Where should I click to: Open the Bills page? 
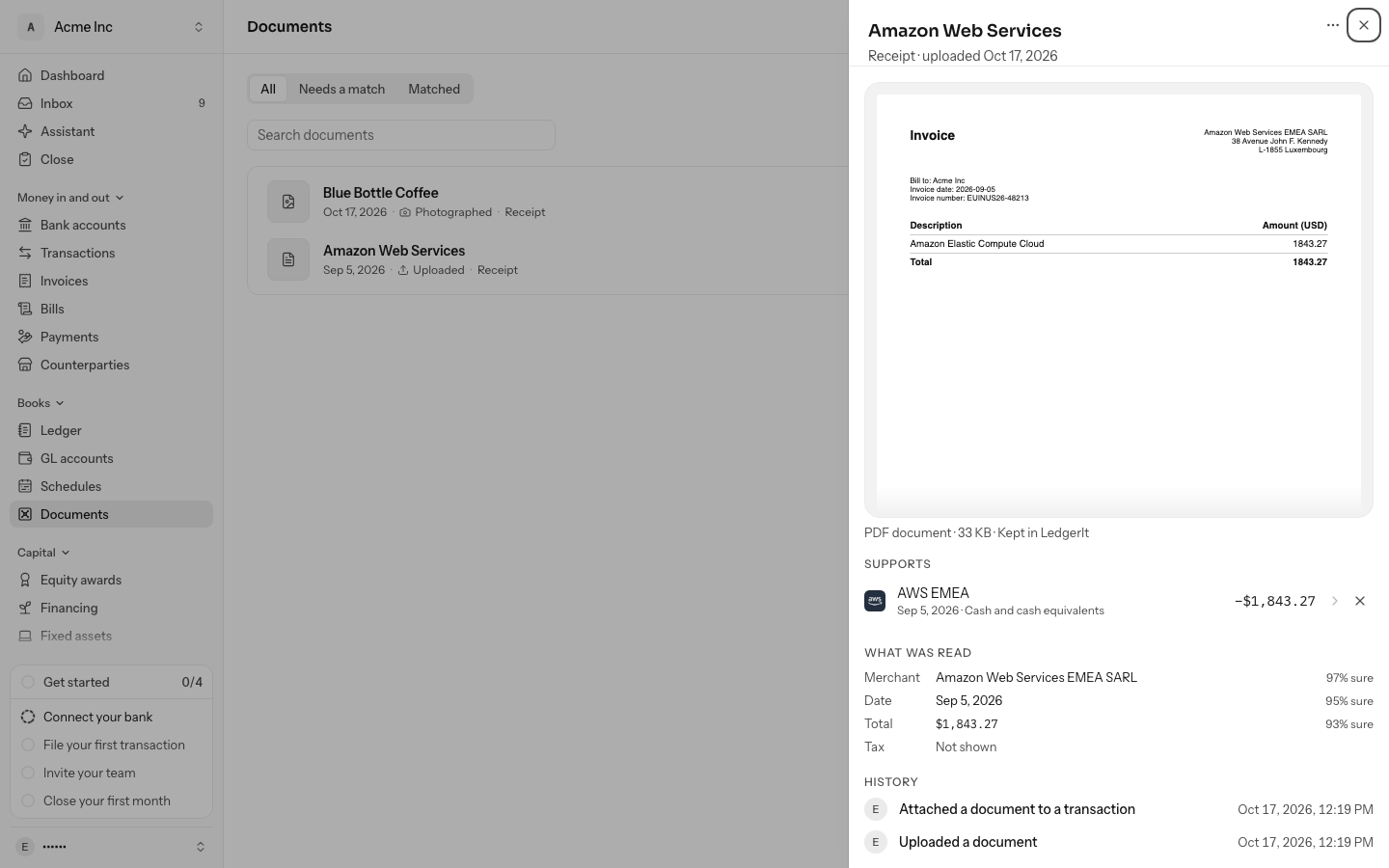pyautogui.click(x=111, y=309)
